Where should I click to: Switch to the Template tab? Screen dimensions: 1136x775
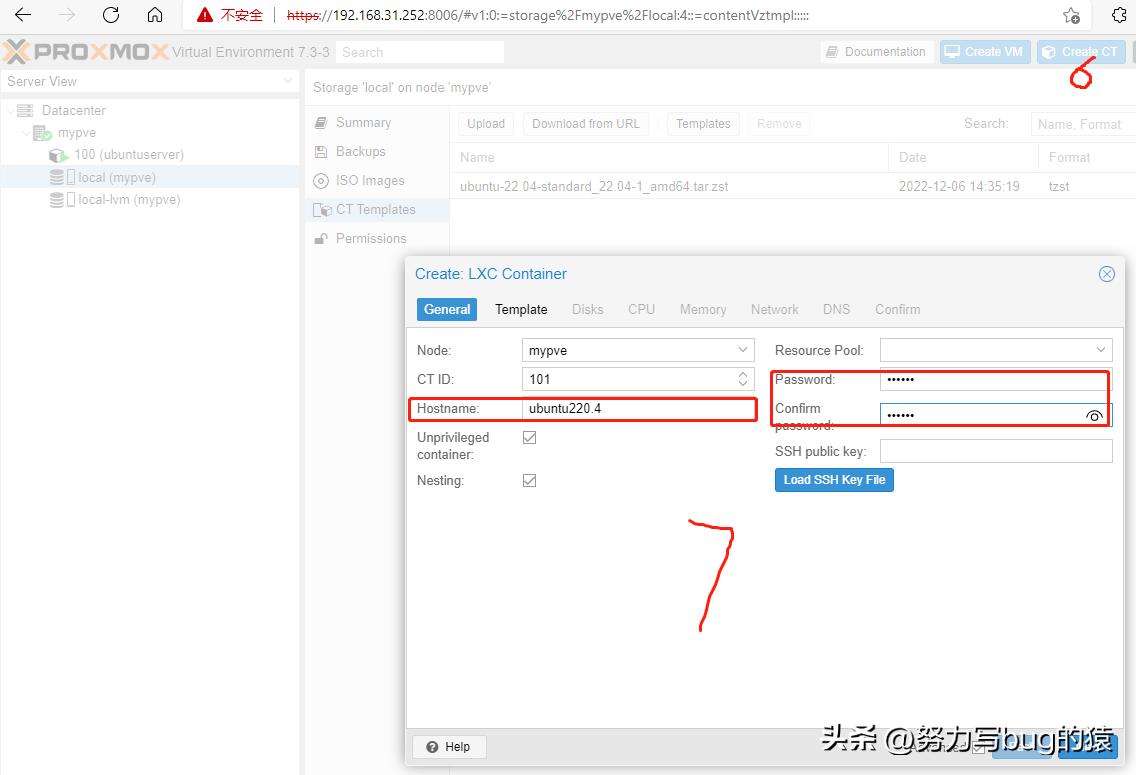click(x=520, y=309)
